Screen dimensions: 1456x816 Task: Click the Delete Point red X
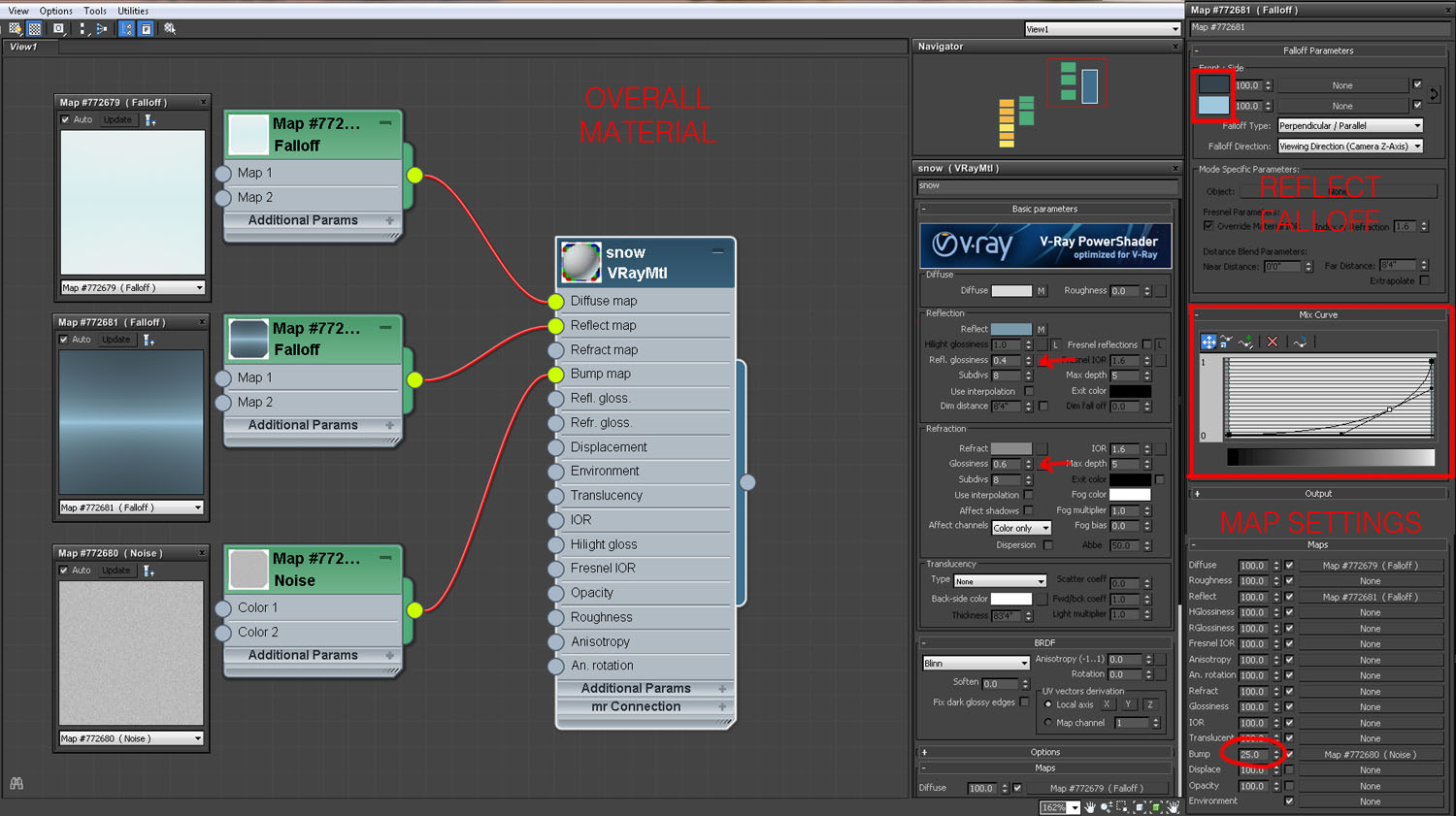(1273, 342)
